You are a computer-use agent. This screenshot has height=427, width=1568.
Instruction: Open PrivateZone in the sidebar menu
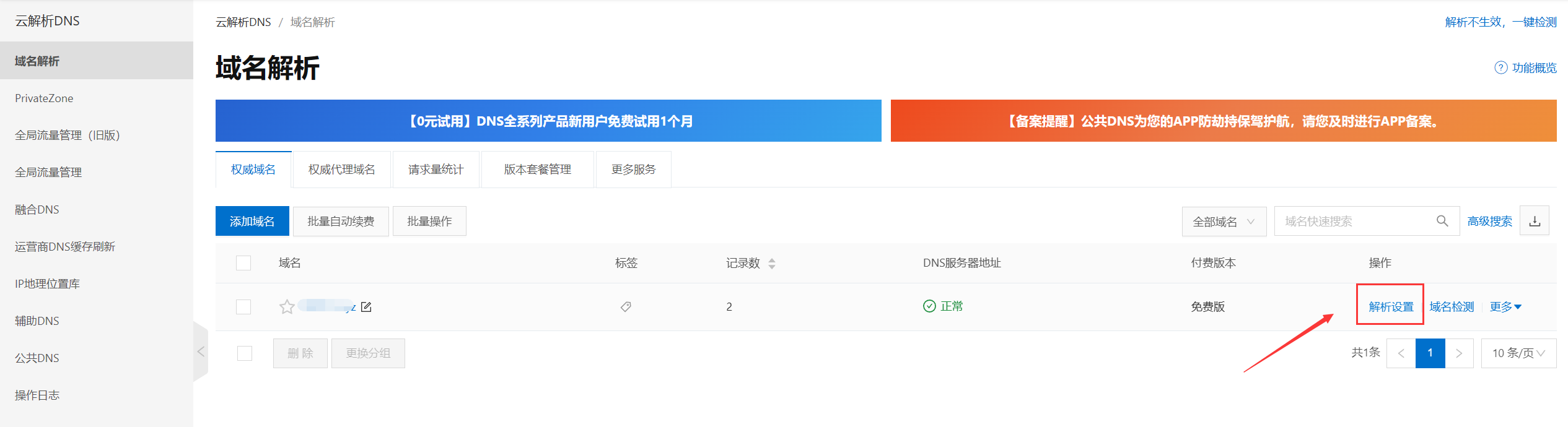(44, 98)
